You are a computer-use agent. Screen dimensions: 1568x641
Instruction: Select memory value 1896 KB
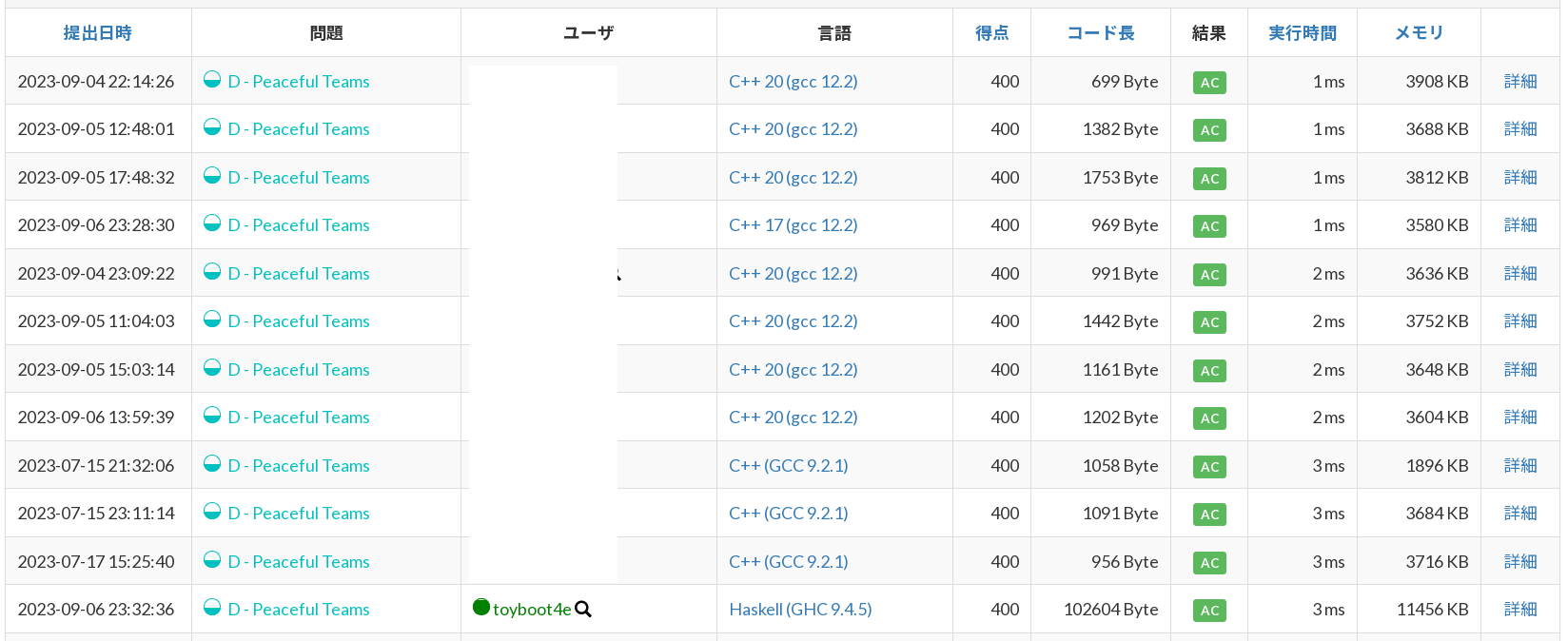tap(1438, 466)
